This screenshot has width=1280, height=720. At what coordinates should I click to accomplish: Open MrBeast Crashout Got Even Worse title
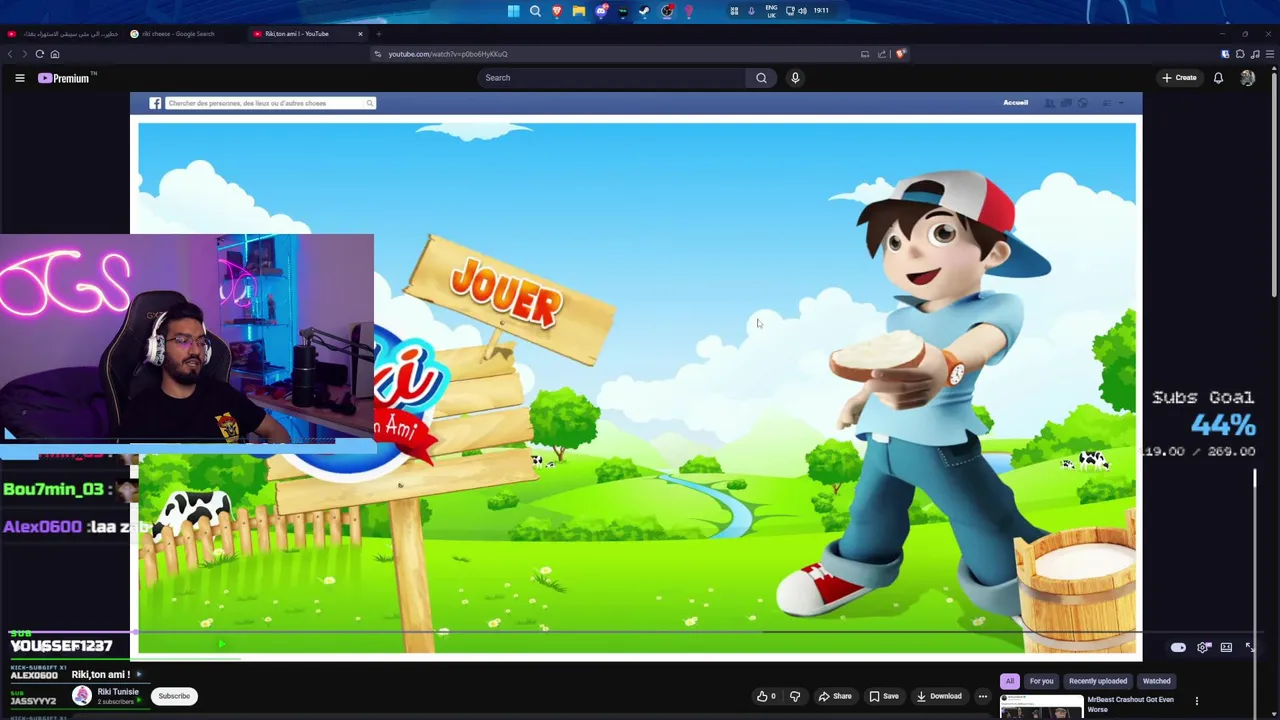pyautogui.click(x=1130, y=704)
